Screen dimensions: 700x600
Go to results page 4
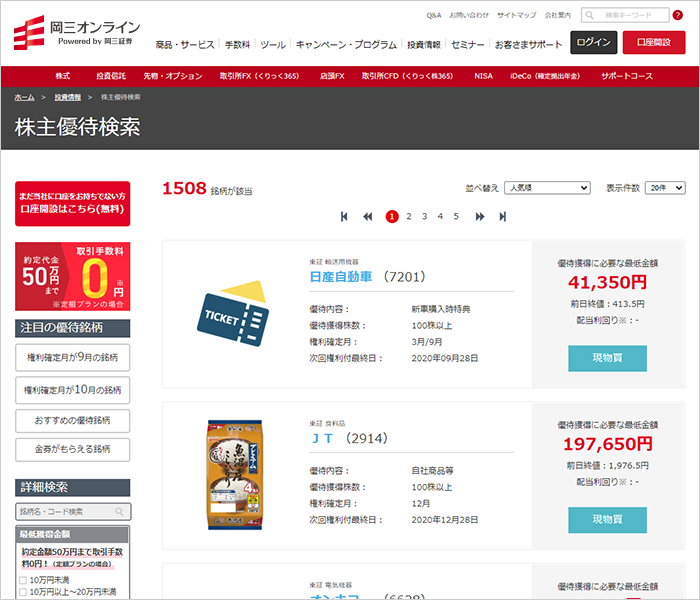point(440,217)
